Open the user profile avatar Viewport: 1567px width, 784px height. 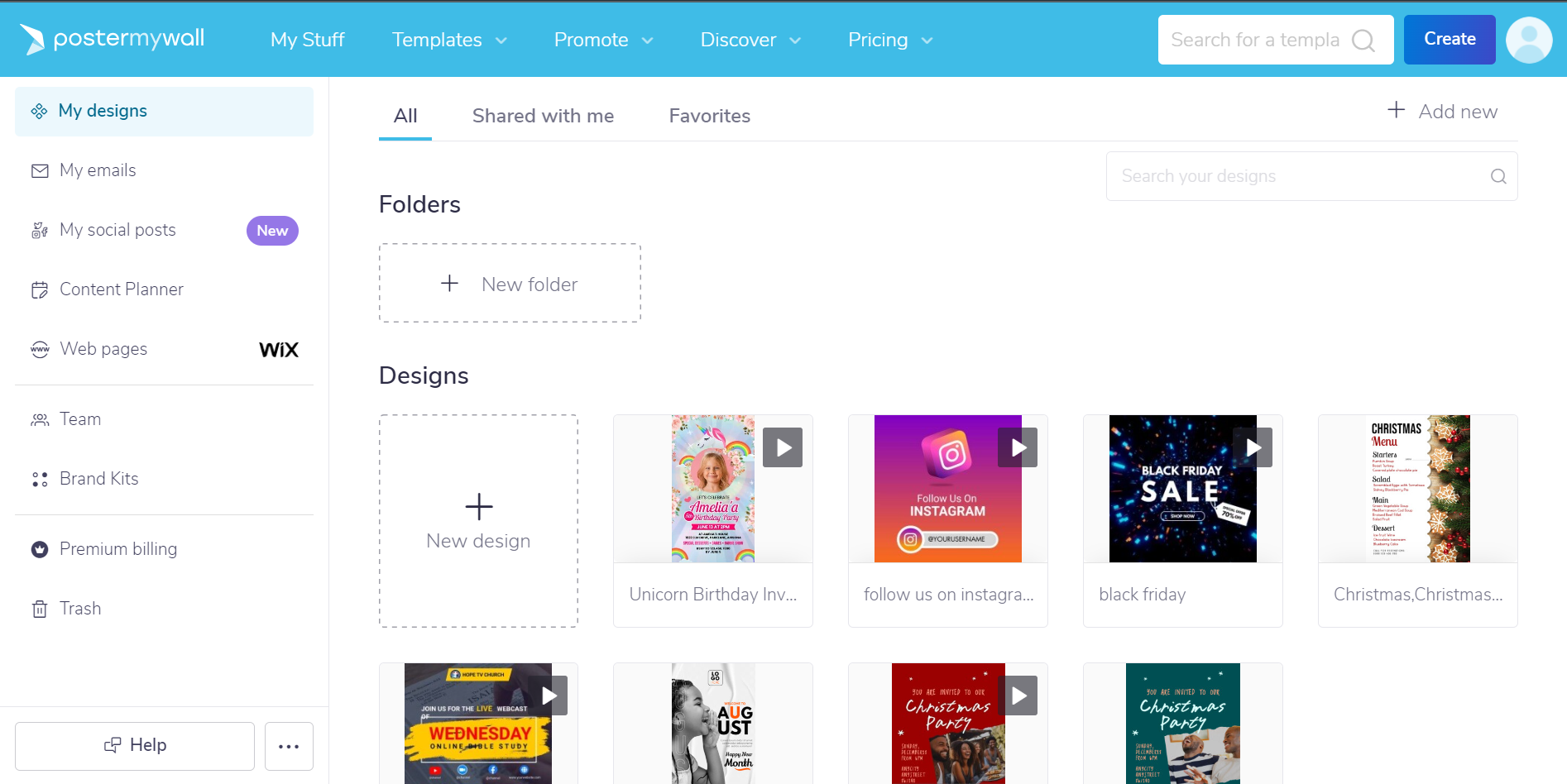pyautogui.click(x=1528, y=40)
